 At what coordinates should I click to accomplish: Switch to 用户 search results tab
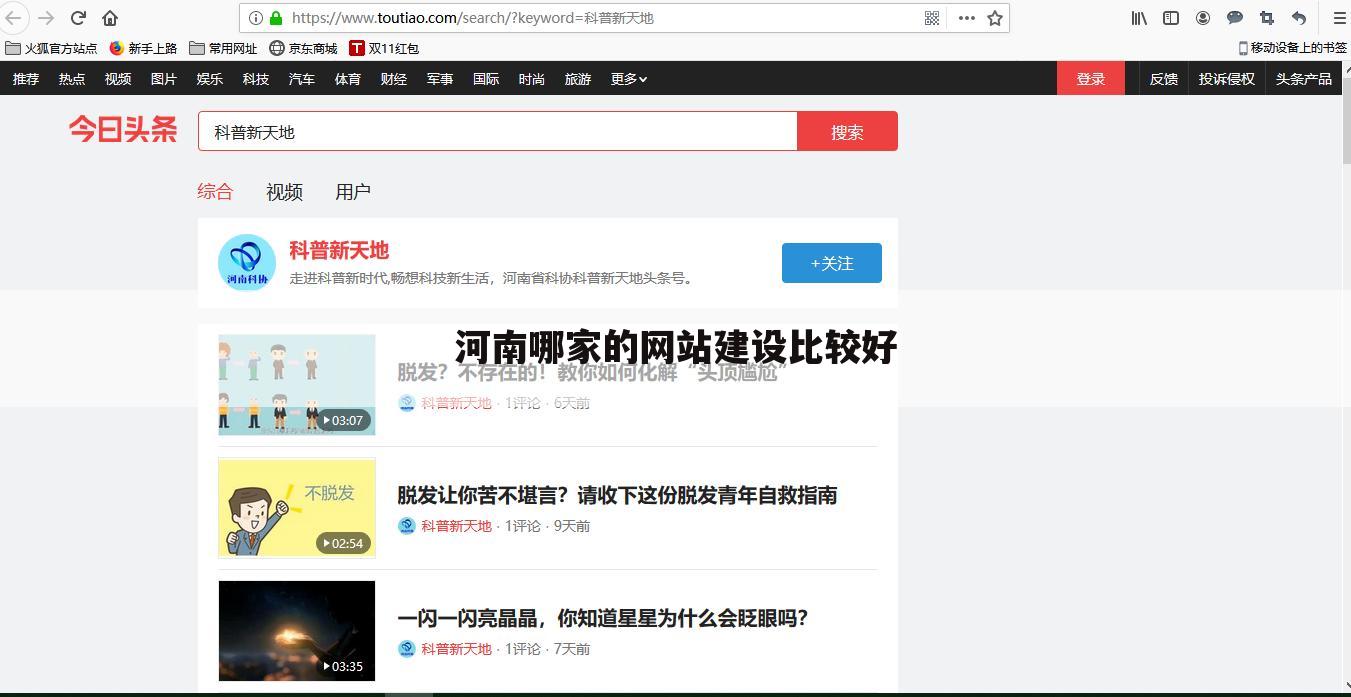pyautogui.click(x=353, y=191)
